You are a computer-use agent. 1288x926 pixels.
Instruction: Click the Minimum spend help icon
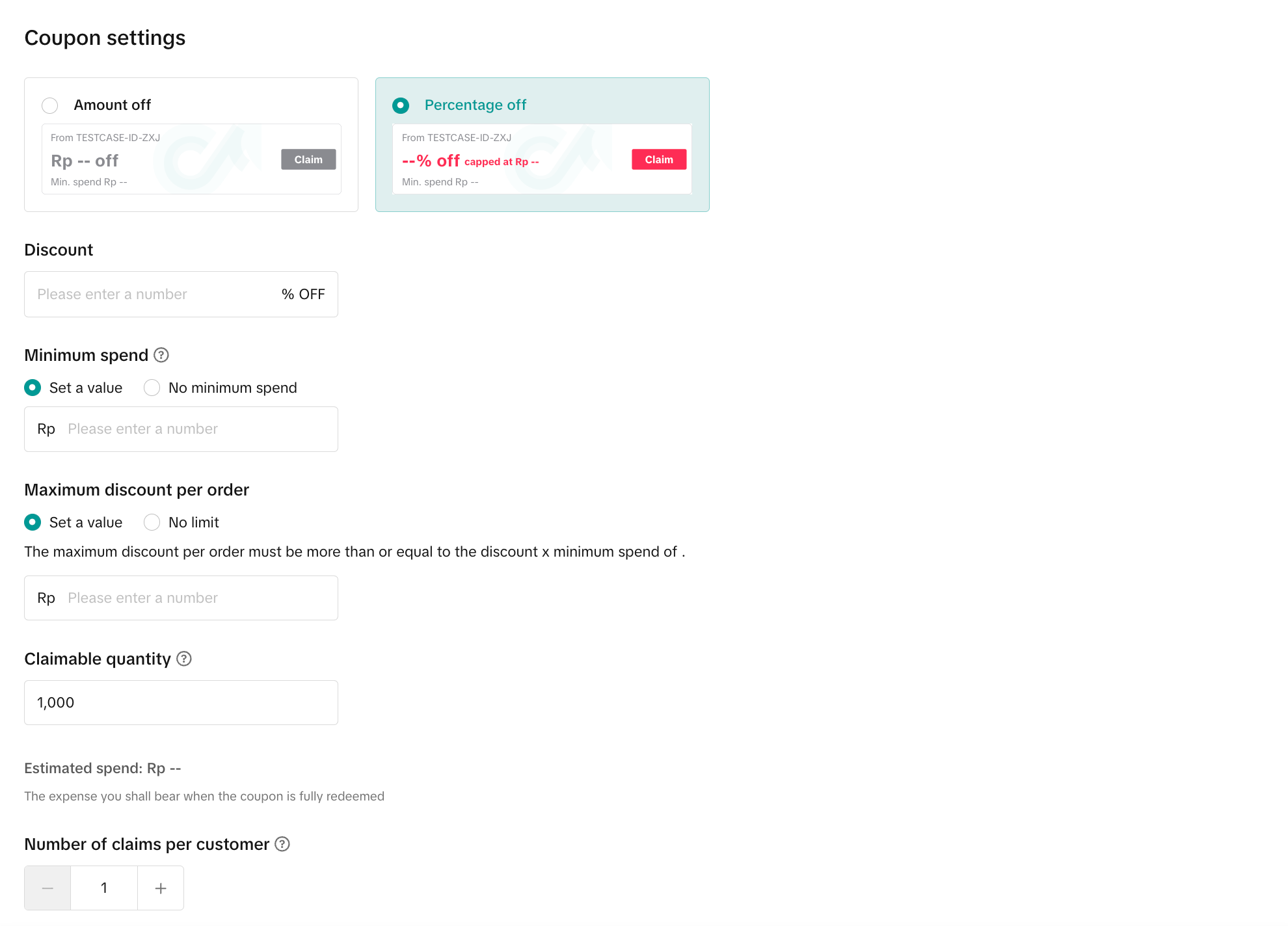tap(161, 355)
